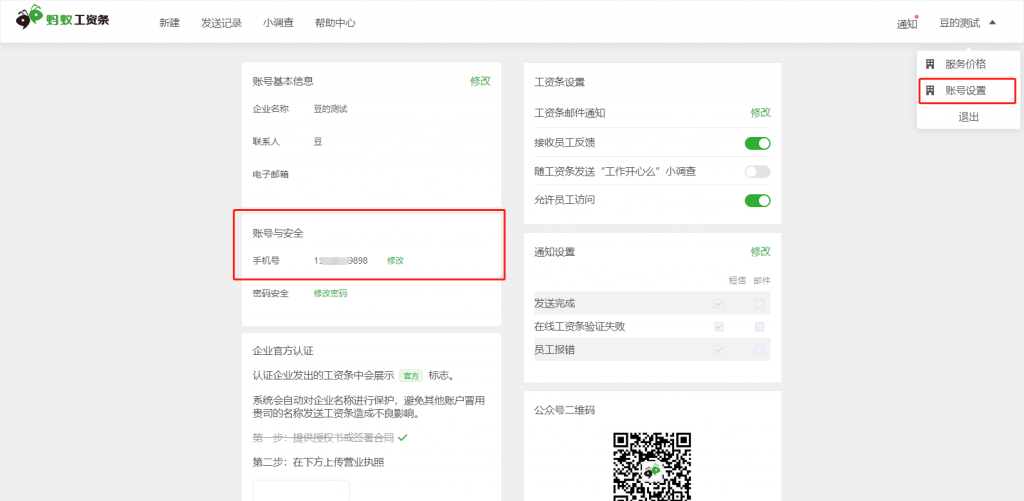This screenshot has height=501, width=1024.
Task: Check the 邮件 box for 员工报错
Action: (x=759, y=350)
